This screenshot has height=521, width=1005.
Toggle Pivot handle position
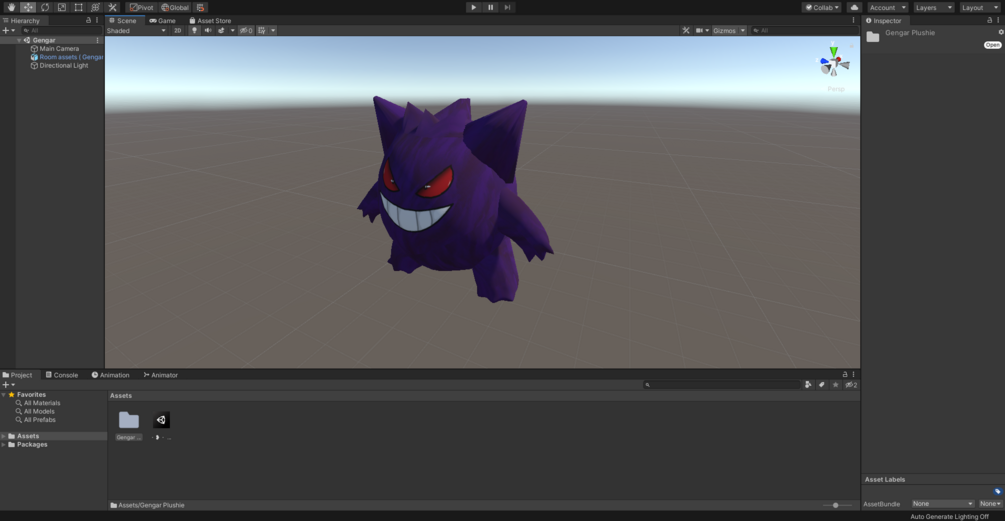tap(142, 7)
